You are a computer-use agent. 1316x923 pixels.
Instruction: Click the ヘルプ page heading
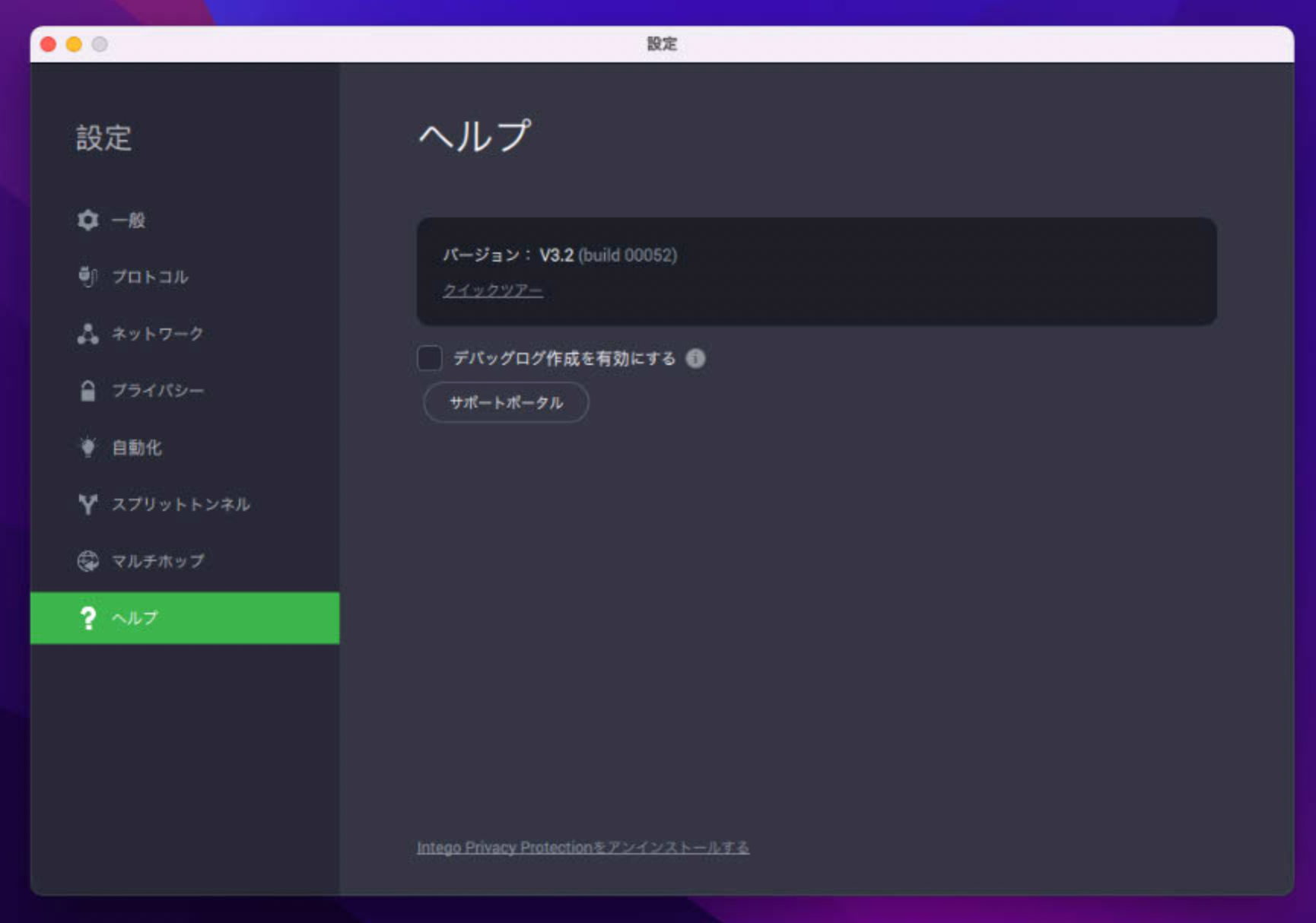pos(475,137)
